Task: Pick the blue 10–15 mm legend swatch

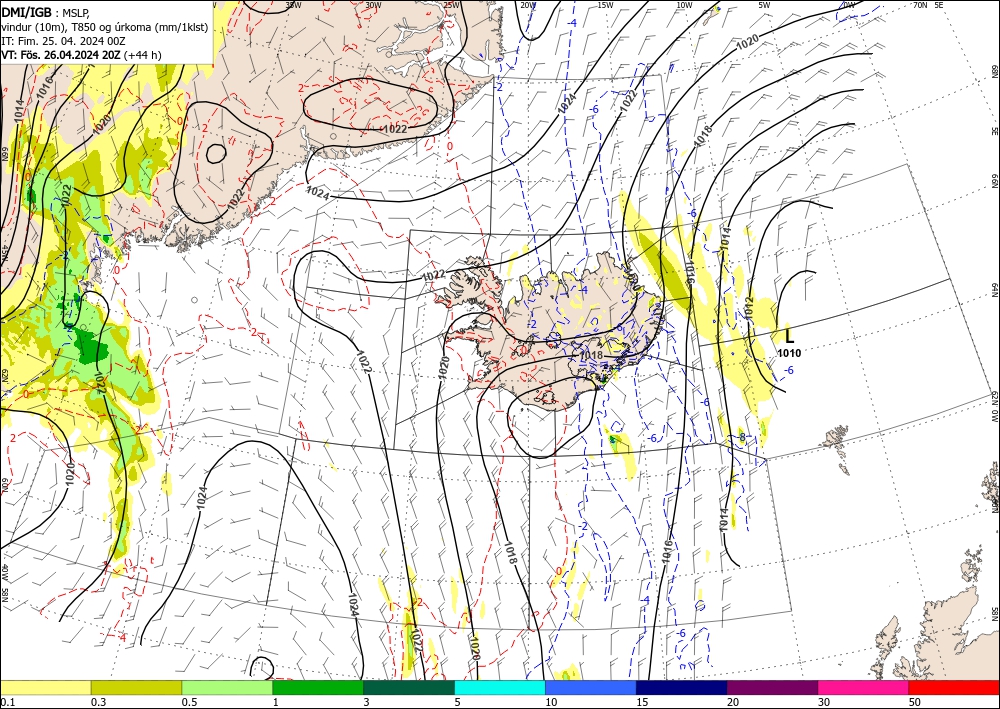Action: click(x=591, y=687)
